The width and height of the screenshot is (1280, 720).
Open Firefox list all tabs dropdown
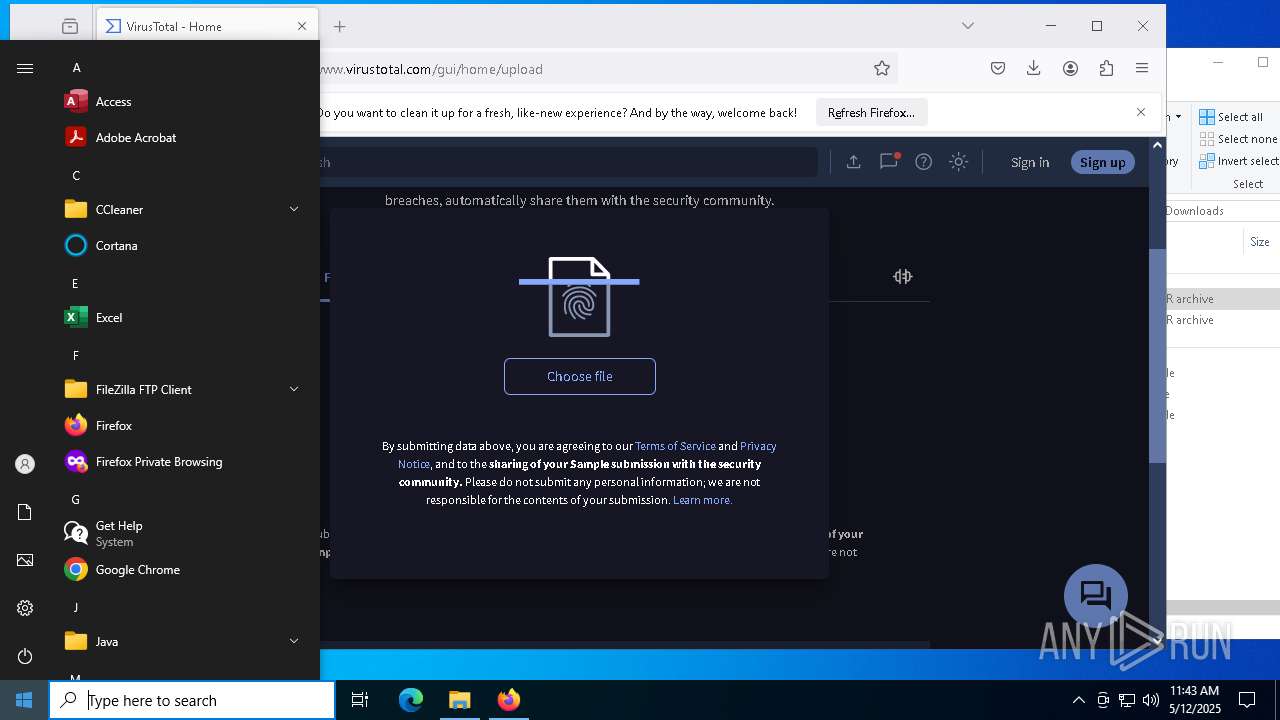coord(968,26)
